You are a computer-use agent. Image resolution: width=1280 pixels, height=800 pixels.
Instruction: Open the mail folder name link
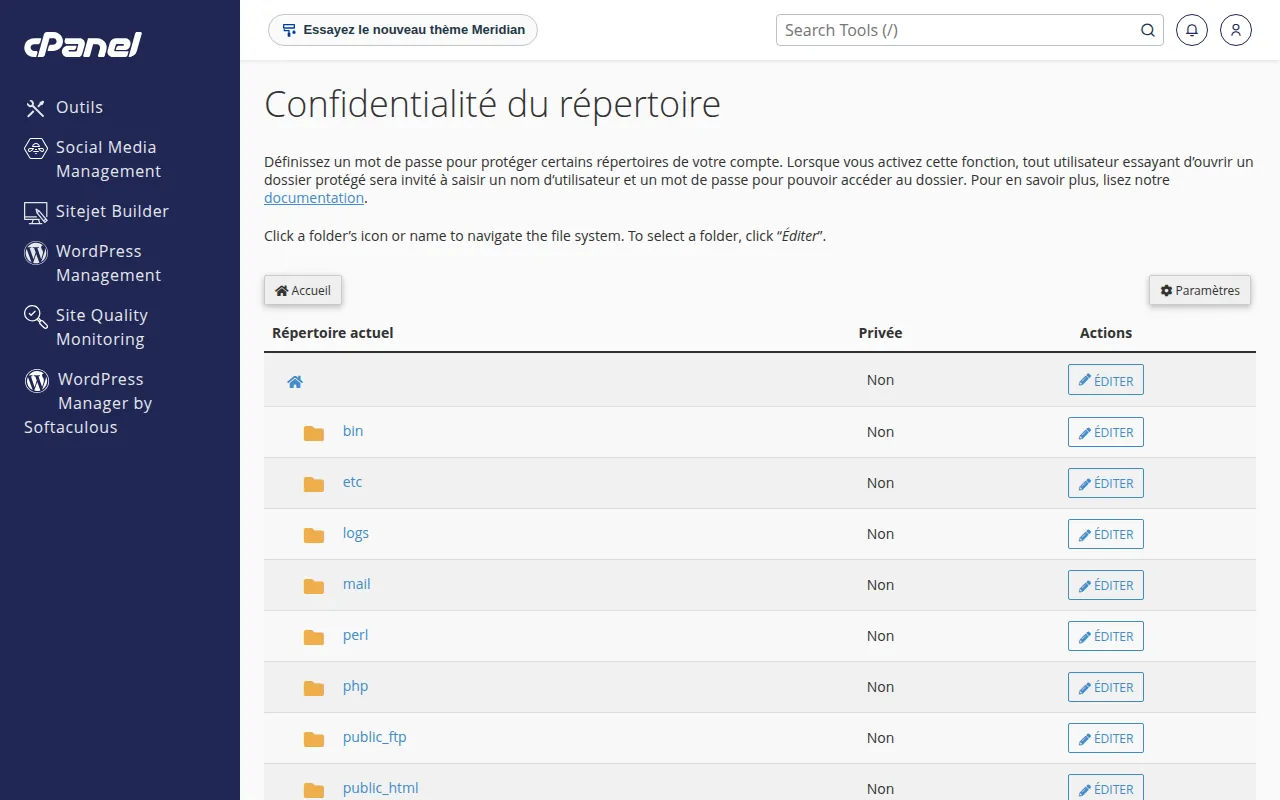(x=357, y=584)
